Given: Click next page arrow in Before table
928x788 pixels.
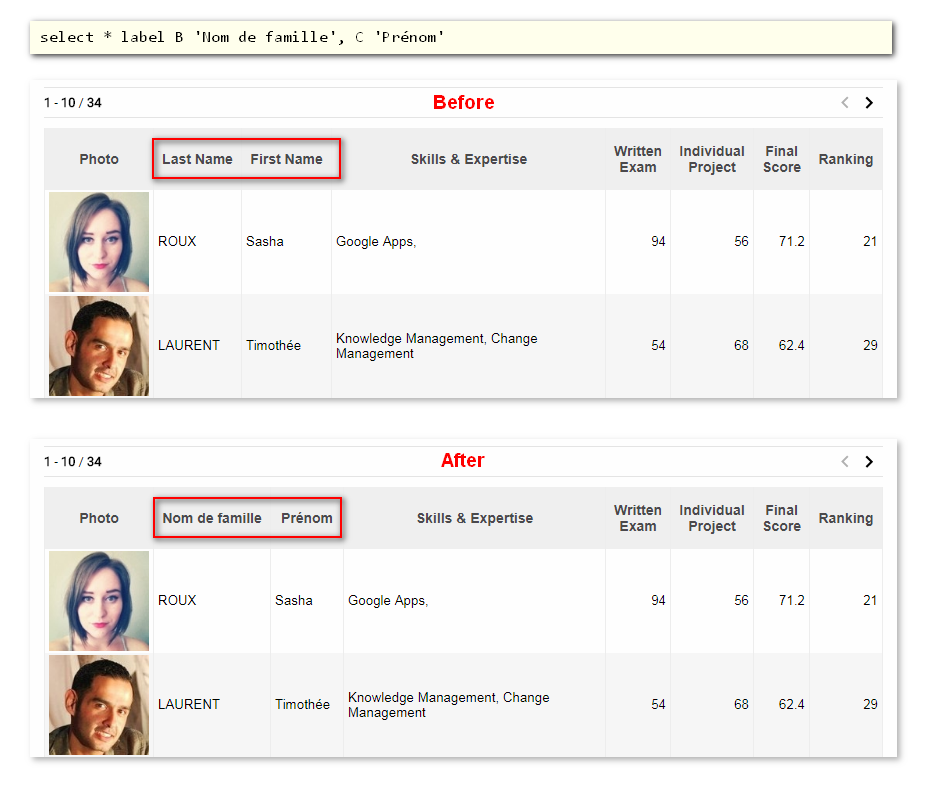Looking at the screenshot, I should coord(868,103).
